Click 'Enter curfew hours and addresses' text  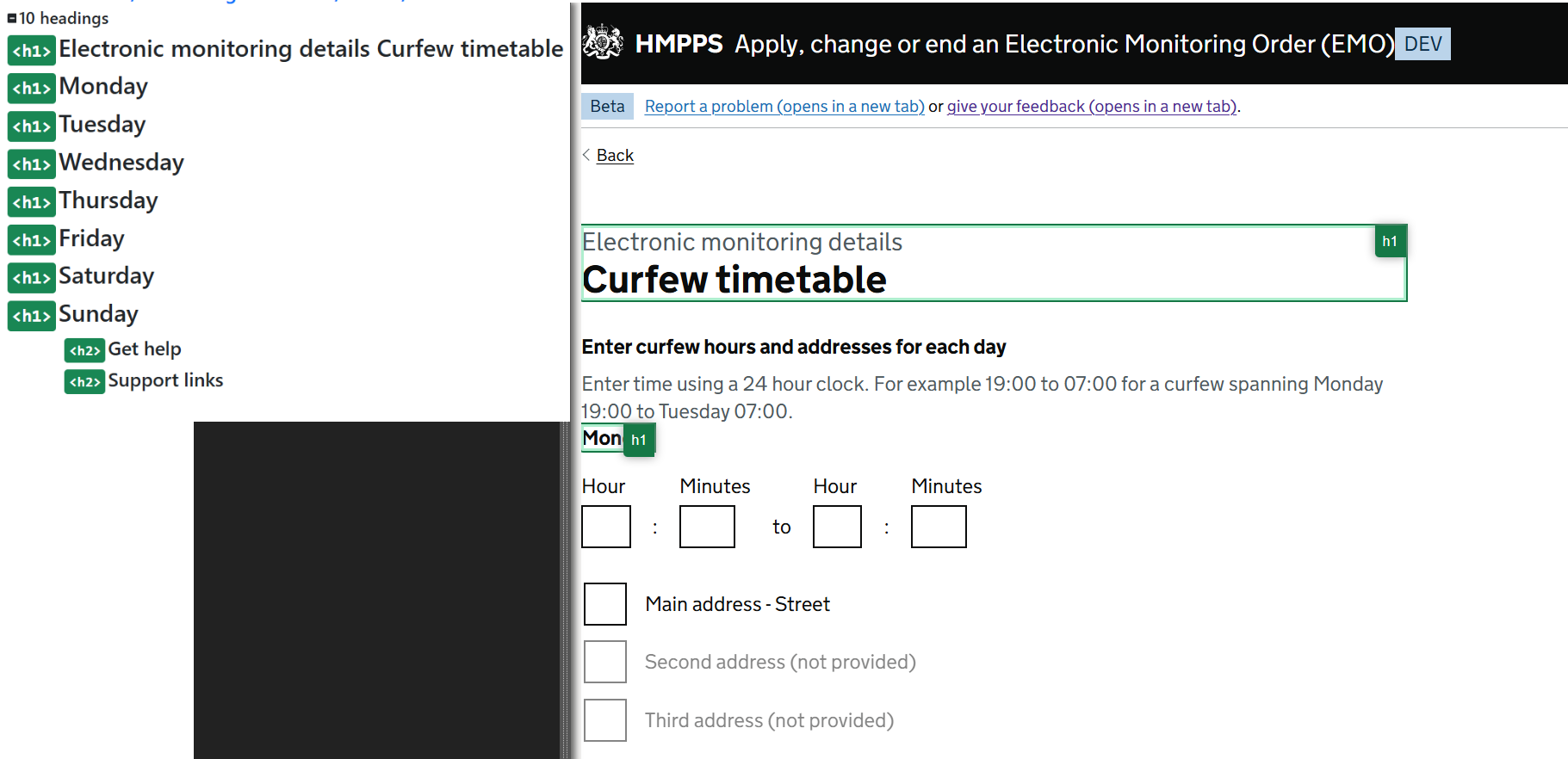point(794,347)
